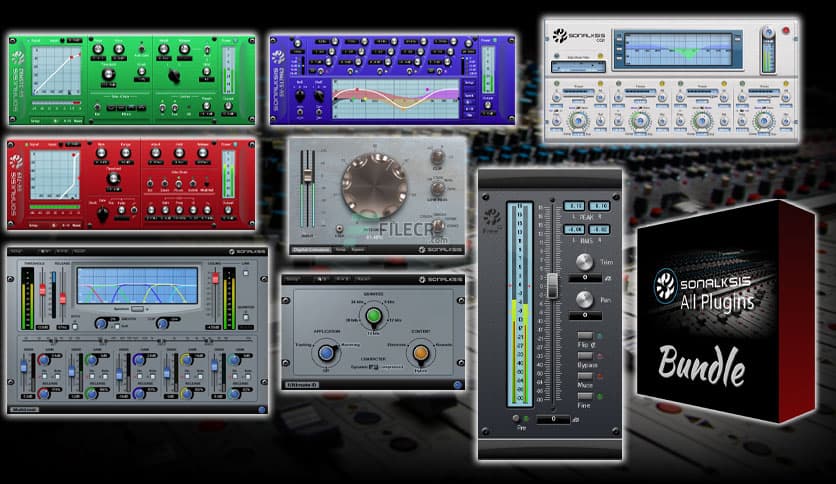Click the first large band knob on CQ1 plugin
The width and height of the screenshot is (836, 484).
tap(578, 121)
